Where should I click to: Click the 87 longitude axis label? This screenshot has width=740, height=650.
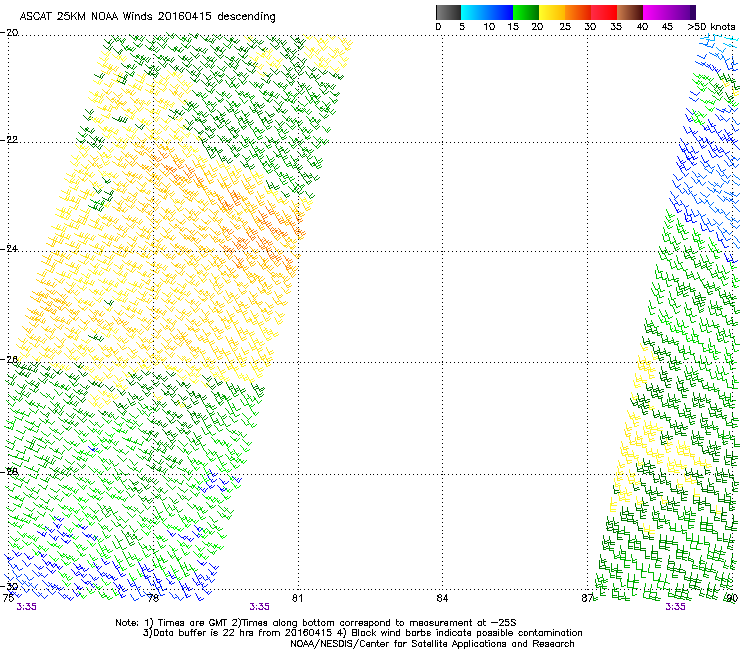(587, 598)
